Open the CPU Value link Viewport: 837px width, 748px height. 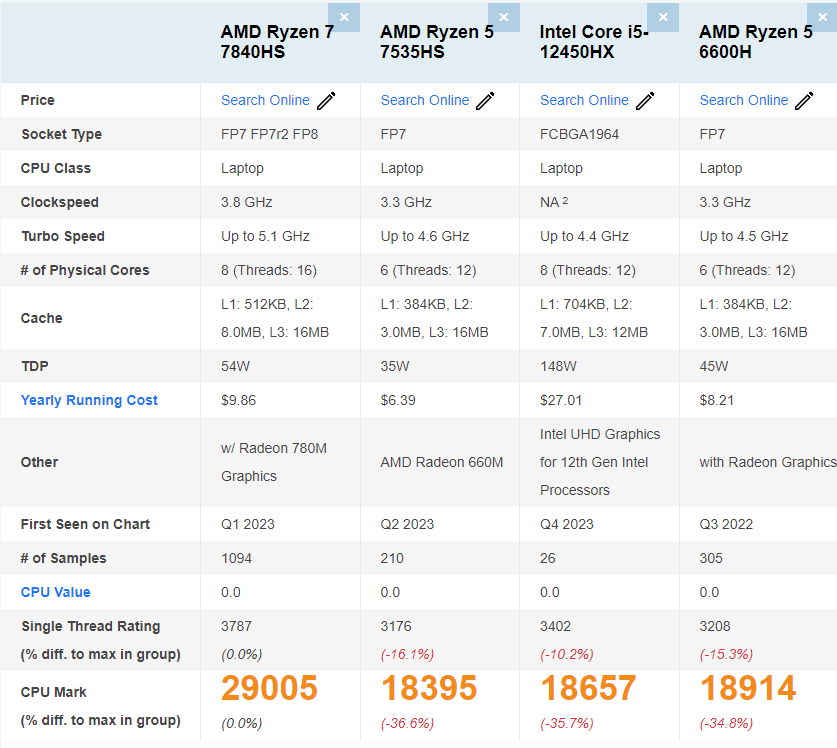coord(56,592)
